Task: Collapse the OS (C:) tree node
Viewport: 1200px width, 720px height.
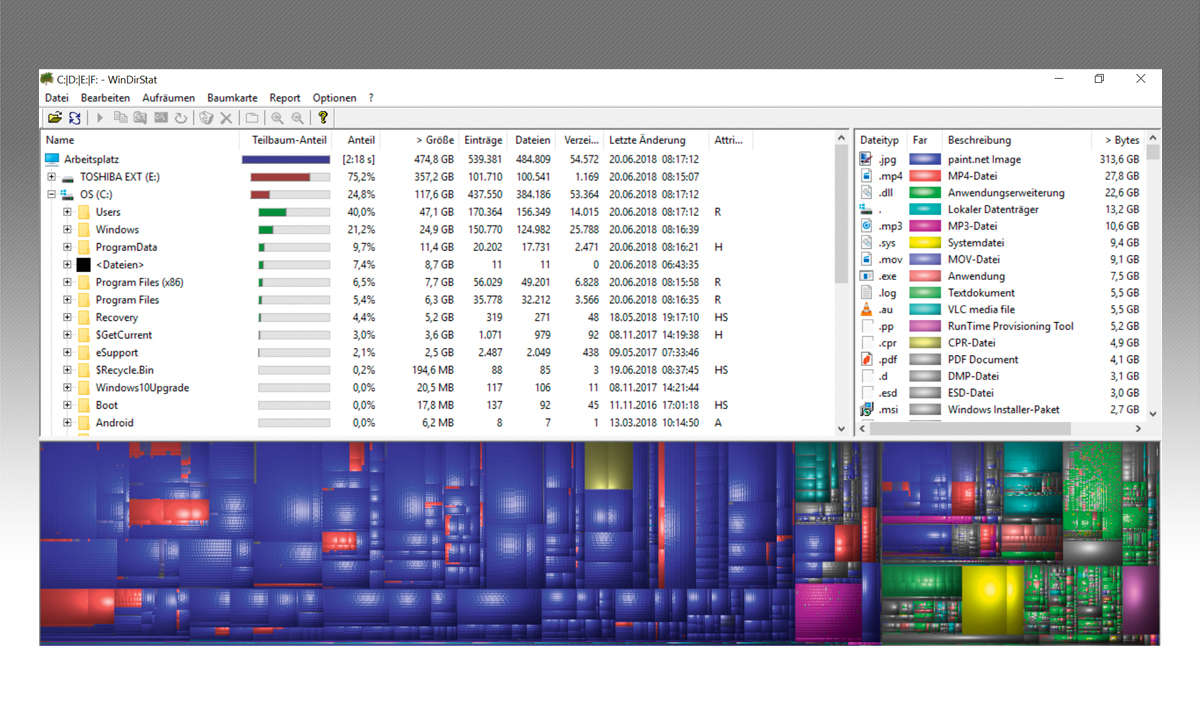Action: (51, 194)
